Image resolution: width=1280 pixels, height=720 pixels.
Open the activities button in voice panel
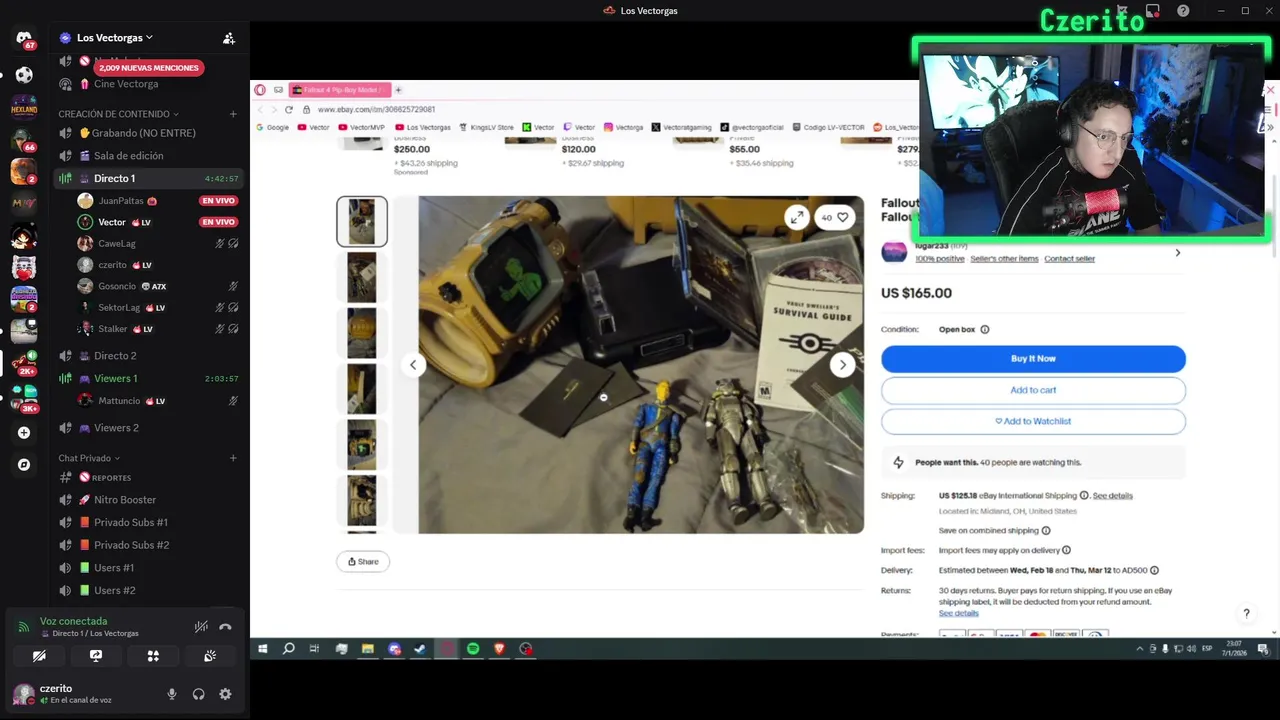coord(153,656)
